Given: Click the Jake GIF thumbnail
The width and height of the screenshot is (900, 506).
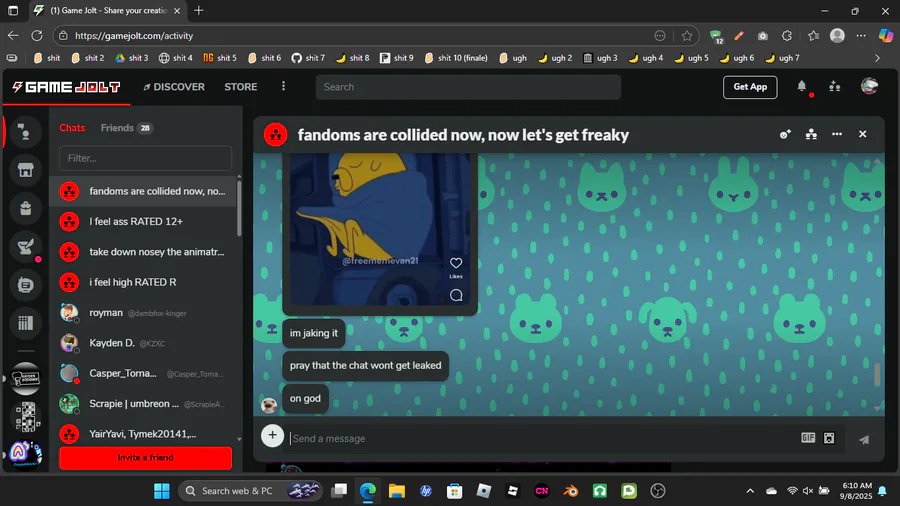Looking at the screenshot, I should [379, 229].
